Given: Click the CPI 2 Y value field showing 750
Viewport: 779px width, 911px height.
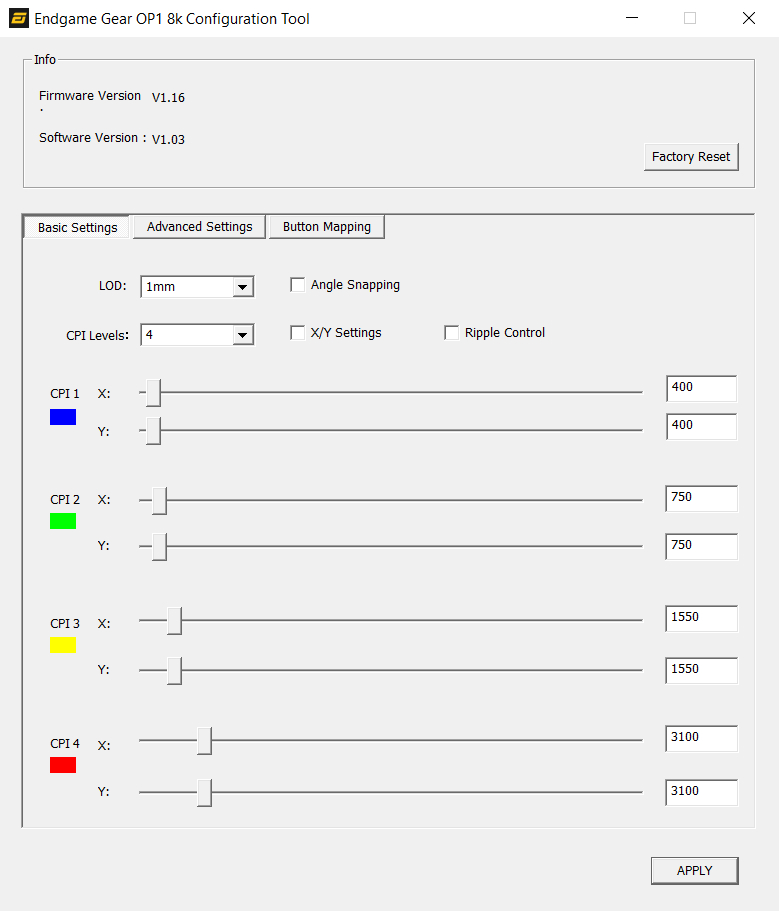Looking at the screenshot, I should pyautogui.click(x=701, y=546).
